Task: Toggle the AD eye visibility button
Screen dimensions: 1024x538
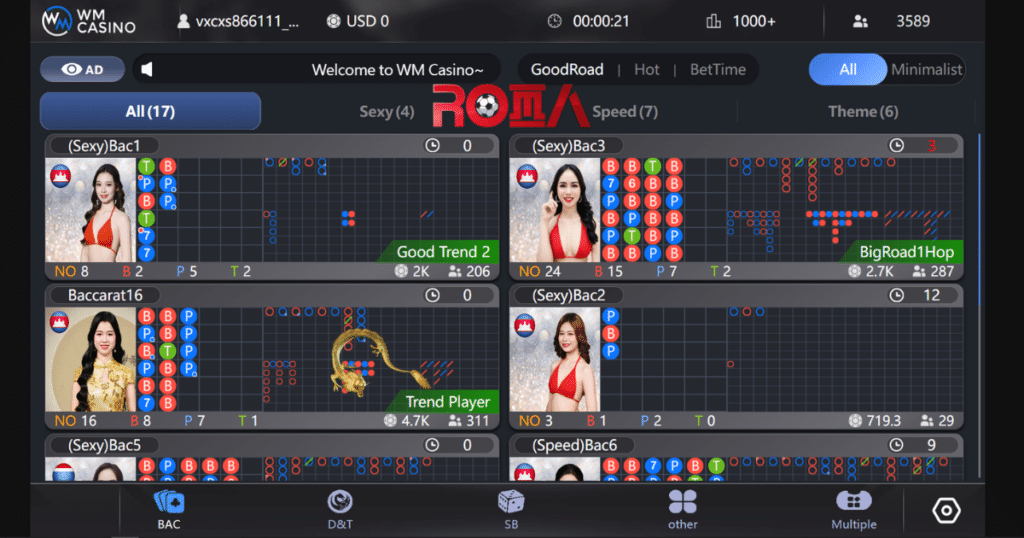Action: point(82,69)
